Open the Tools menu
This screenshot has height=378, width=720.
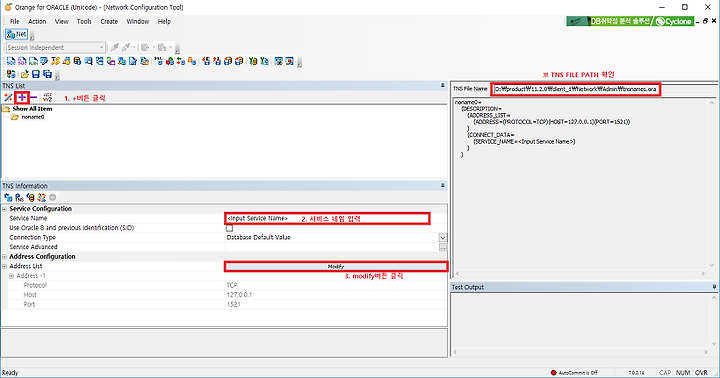[x=84, y=21]
